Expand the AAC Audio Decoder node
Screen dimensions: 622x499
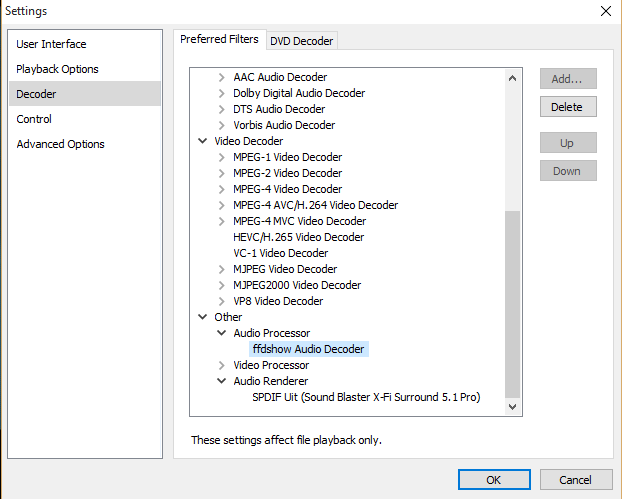223,77
